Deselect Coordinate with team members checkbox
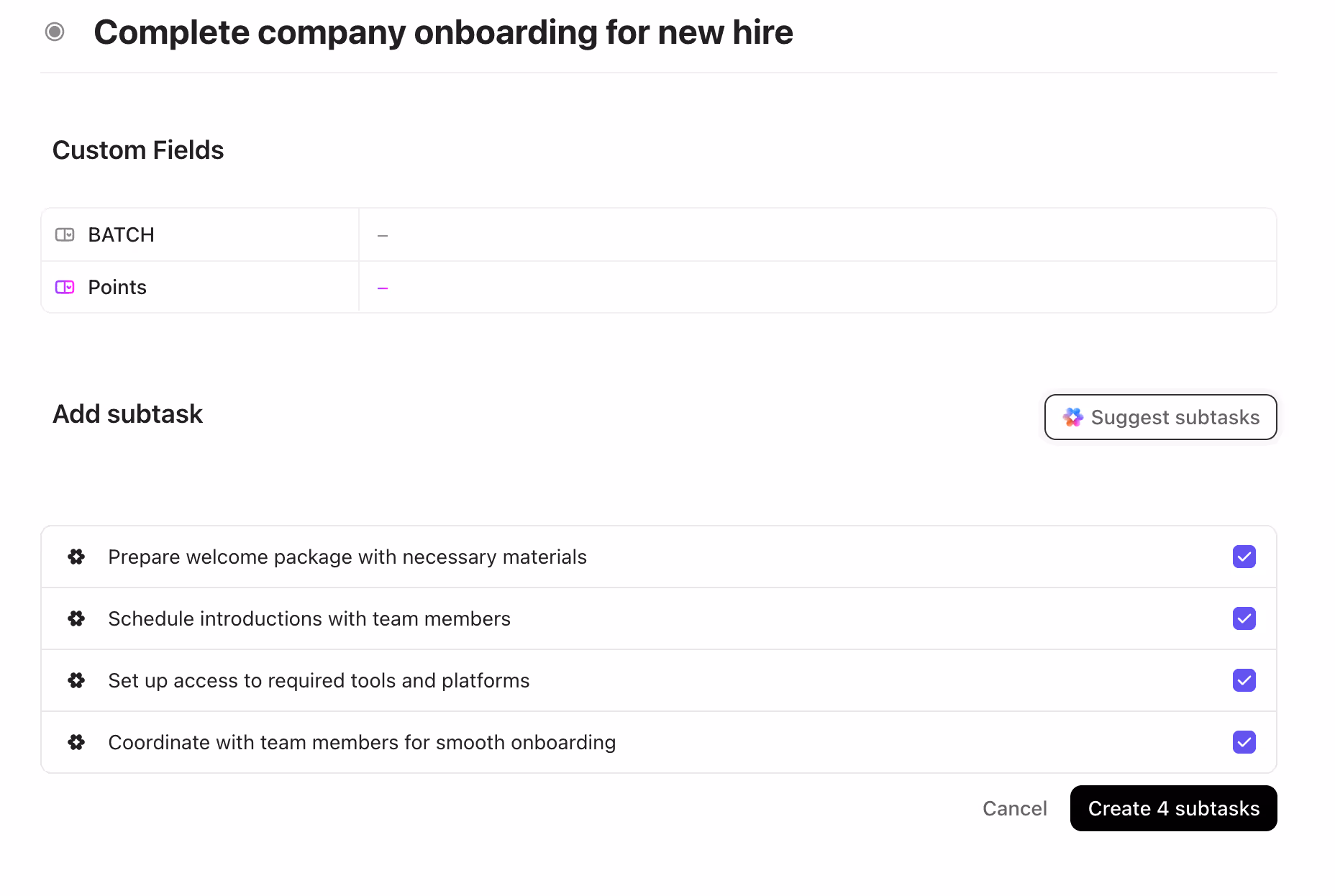Image resolution: width=1335 pixels, height=896 pixels. (x=1244, y=742)
